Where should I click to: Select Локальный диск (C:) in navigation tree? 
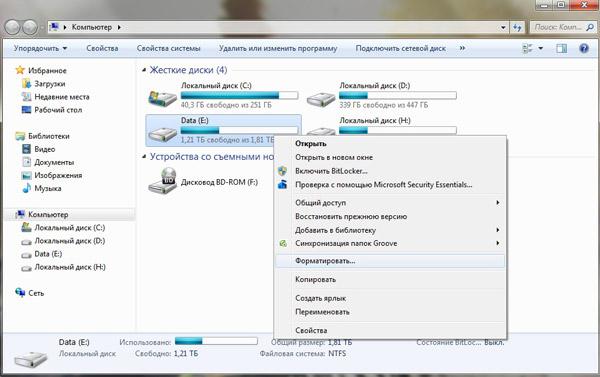click(x=70, y=228)
